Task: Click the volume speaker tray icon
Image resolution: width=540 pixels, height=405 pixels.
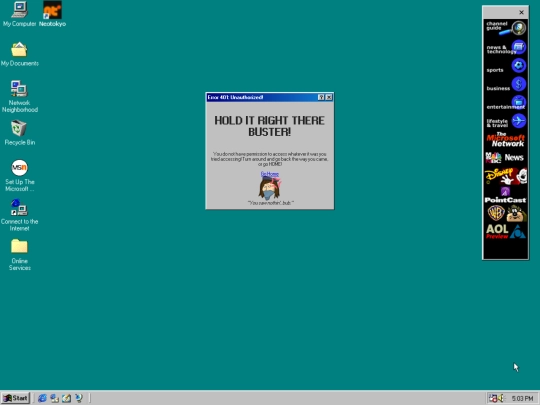Action: [x=501, y=398]
